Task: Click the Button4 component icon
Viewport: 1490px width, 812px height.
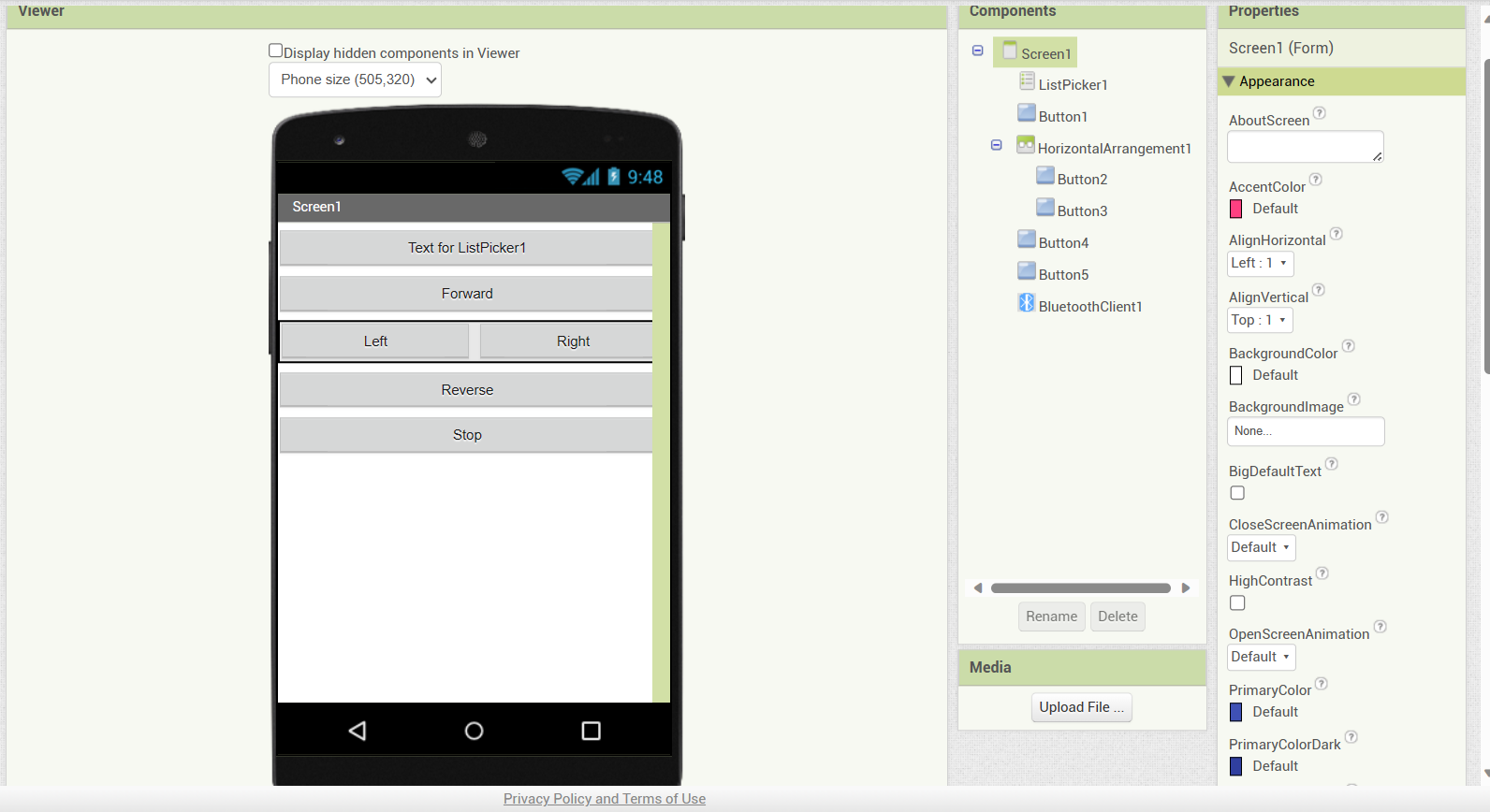Action: [x=1027, y=239]
